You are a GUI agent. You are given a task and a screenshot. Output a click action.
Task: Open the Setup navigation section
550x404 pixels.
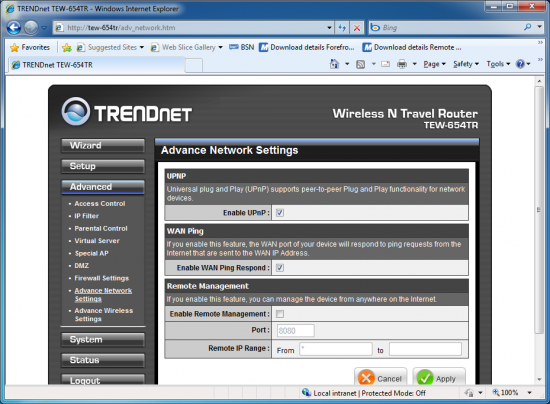(x=103, y=166)
